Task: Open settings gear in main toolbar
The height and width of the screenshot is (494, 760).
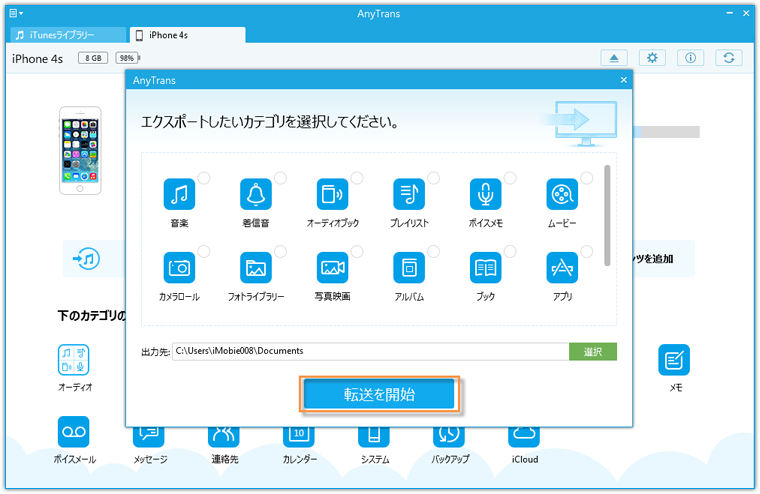Action: click(652, 58)
